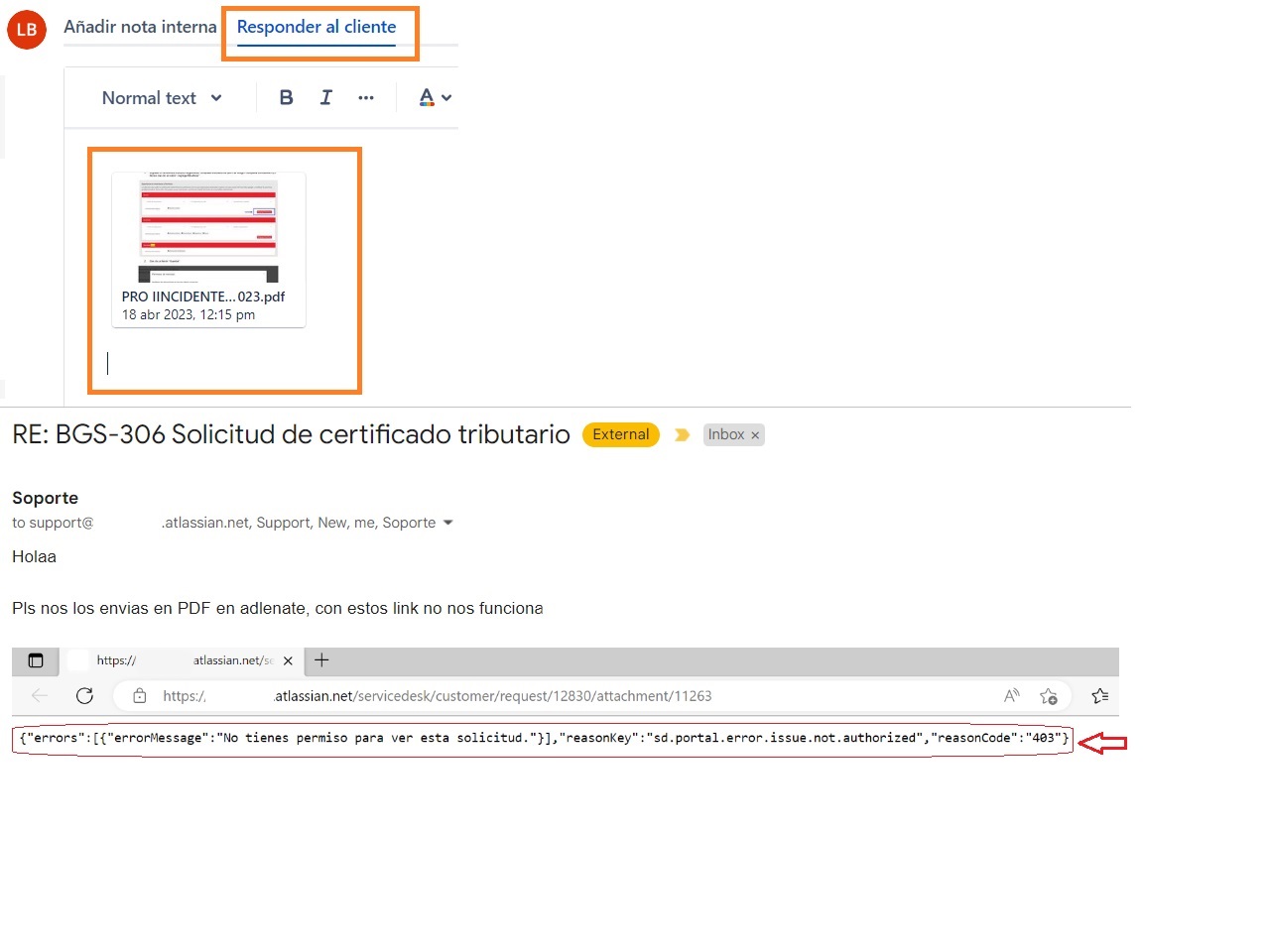Add this page to favorites

coord(1049,696)
